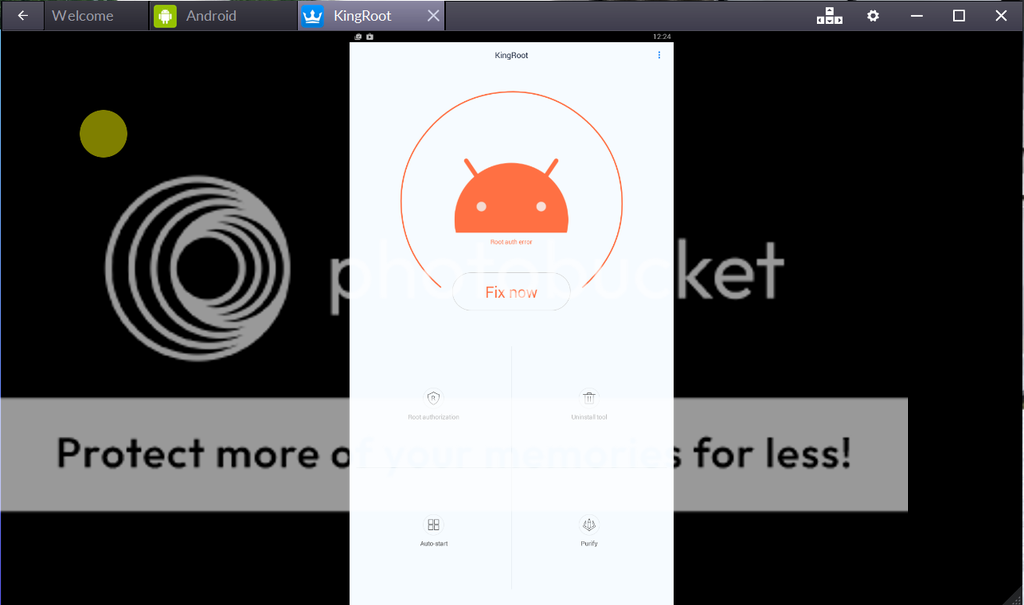Screen dimensions: 1024x605
Task: Open the keyboard controls icon in title bar
Action: tap(830, 16)
